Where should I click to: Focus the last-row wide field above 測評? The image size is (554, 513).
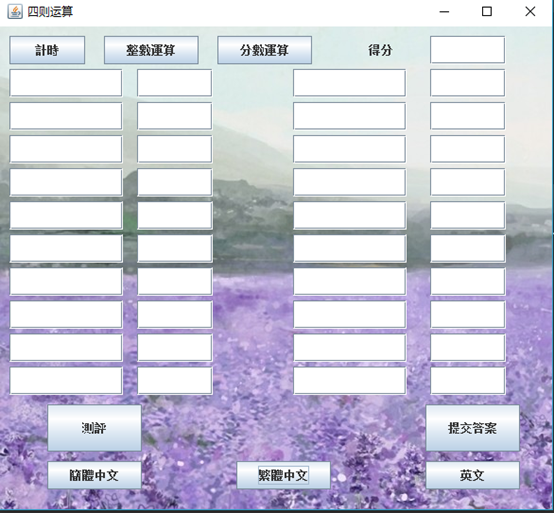(x=66, y=381)
